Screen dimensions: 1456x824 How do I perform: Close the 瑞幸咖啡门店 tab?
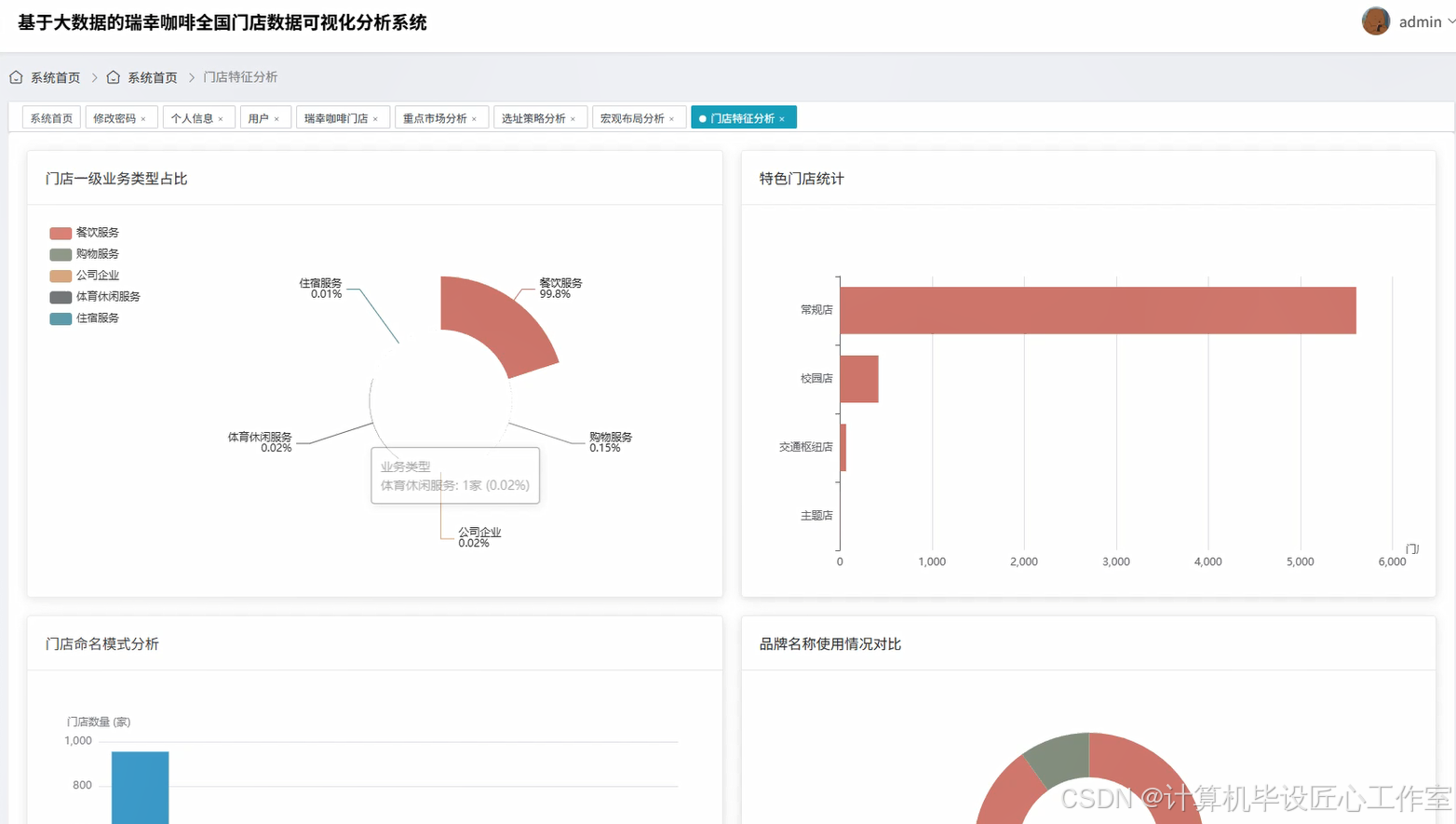375,119
